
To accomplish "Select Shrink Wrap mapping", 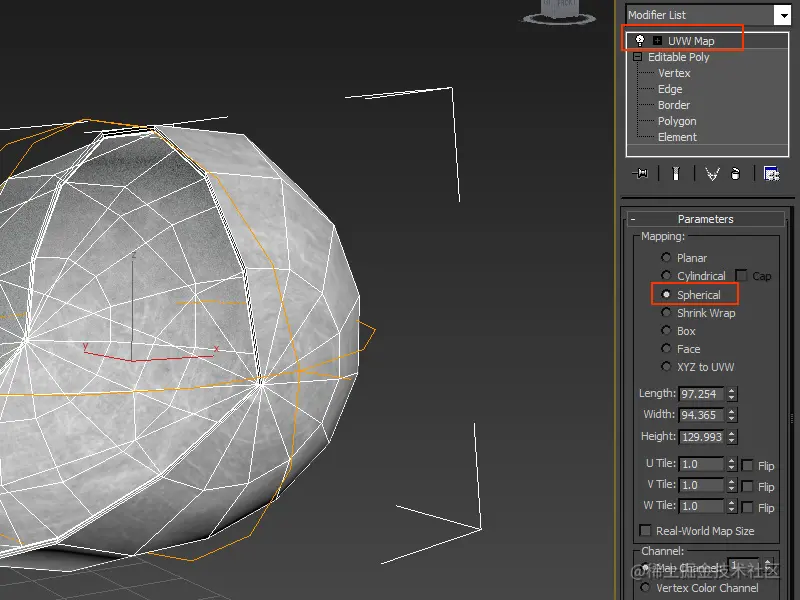I will (x=666, y=312).
